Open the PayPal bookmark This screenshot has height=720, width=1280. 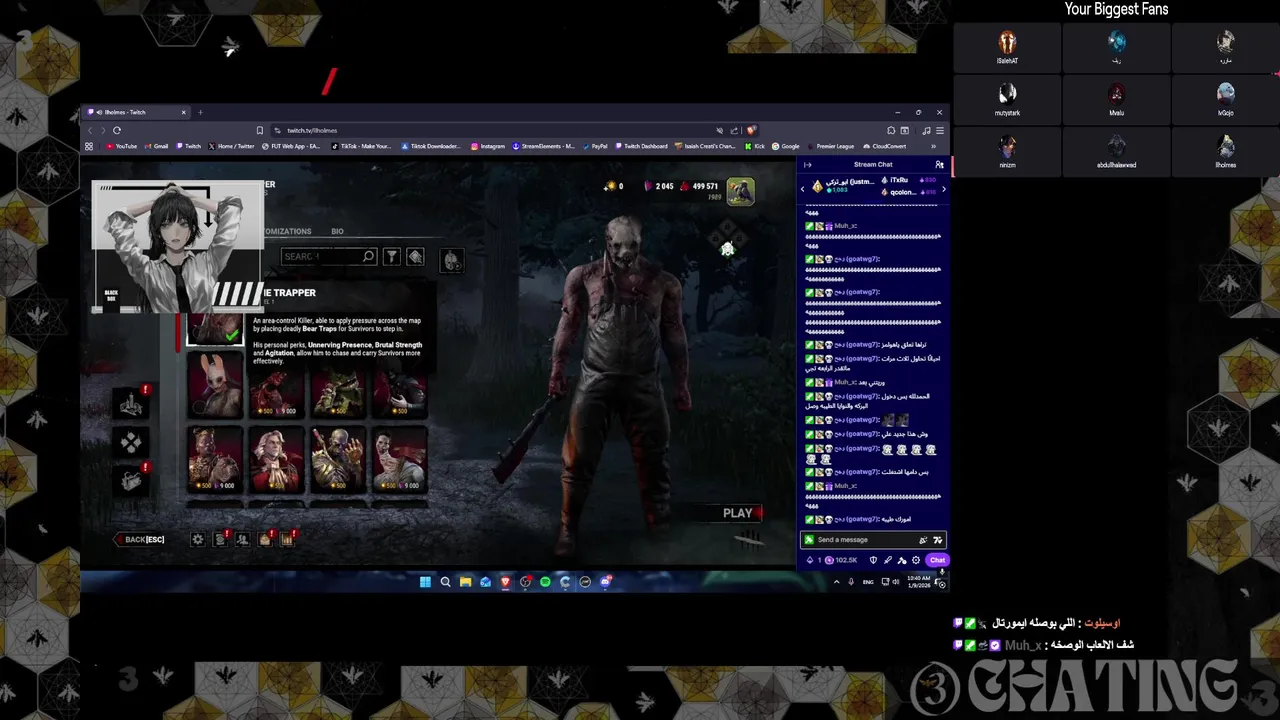point(595,146)
